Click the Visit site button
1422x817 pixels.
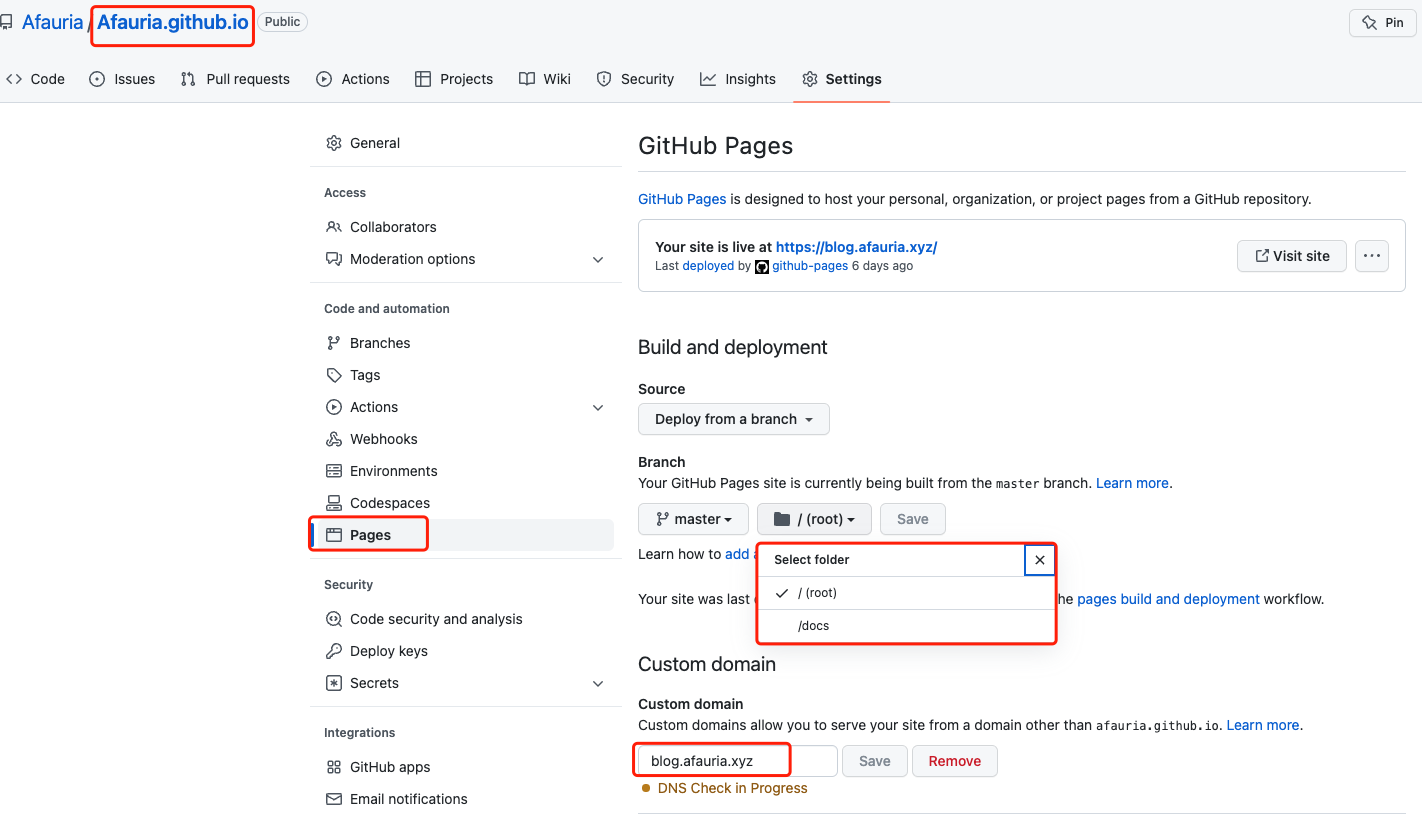(1292, 256)
